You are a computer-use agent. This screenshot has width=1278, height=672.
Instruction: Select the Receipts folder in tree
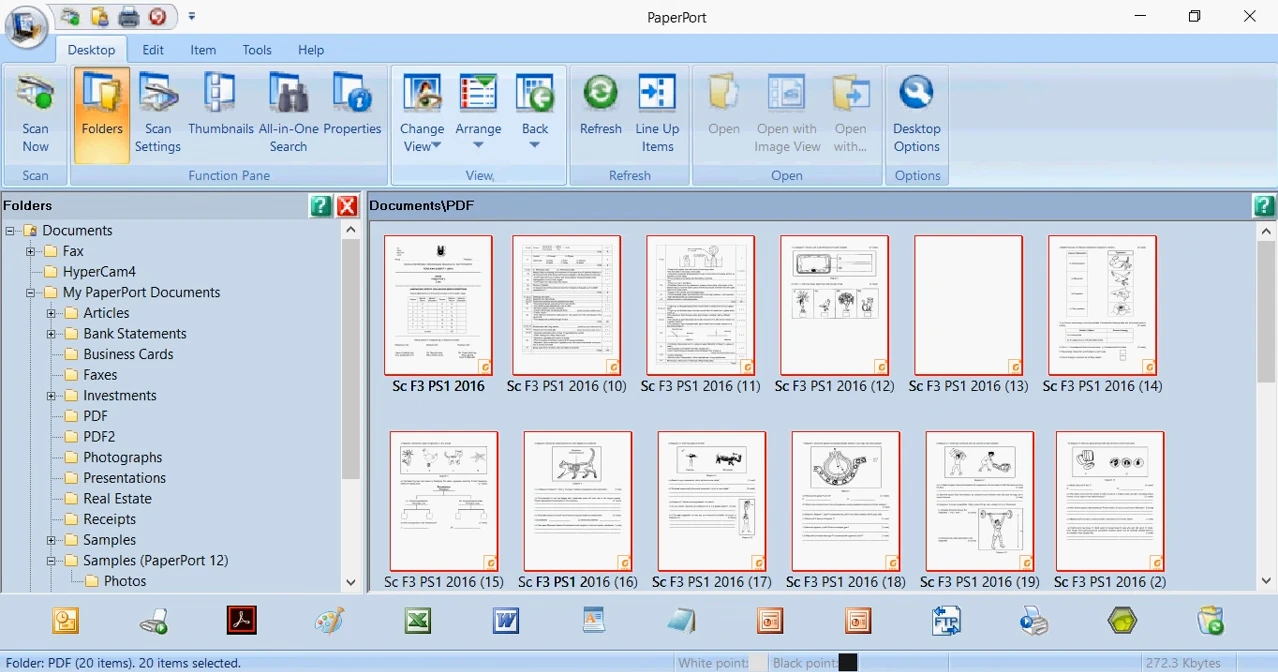point(109,519)
